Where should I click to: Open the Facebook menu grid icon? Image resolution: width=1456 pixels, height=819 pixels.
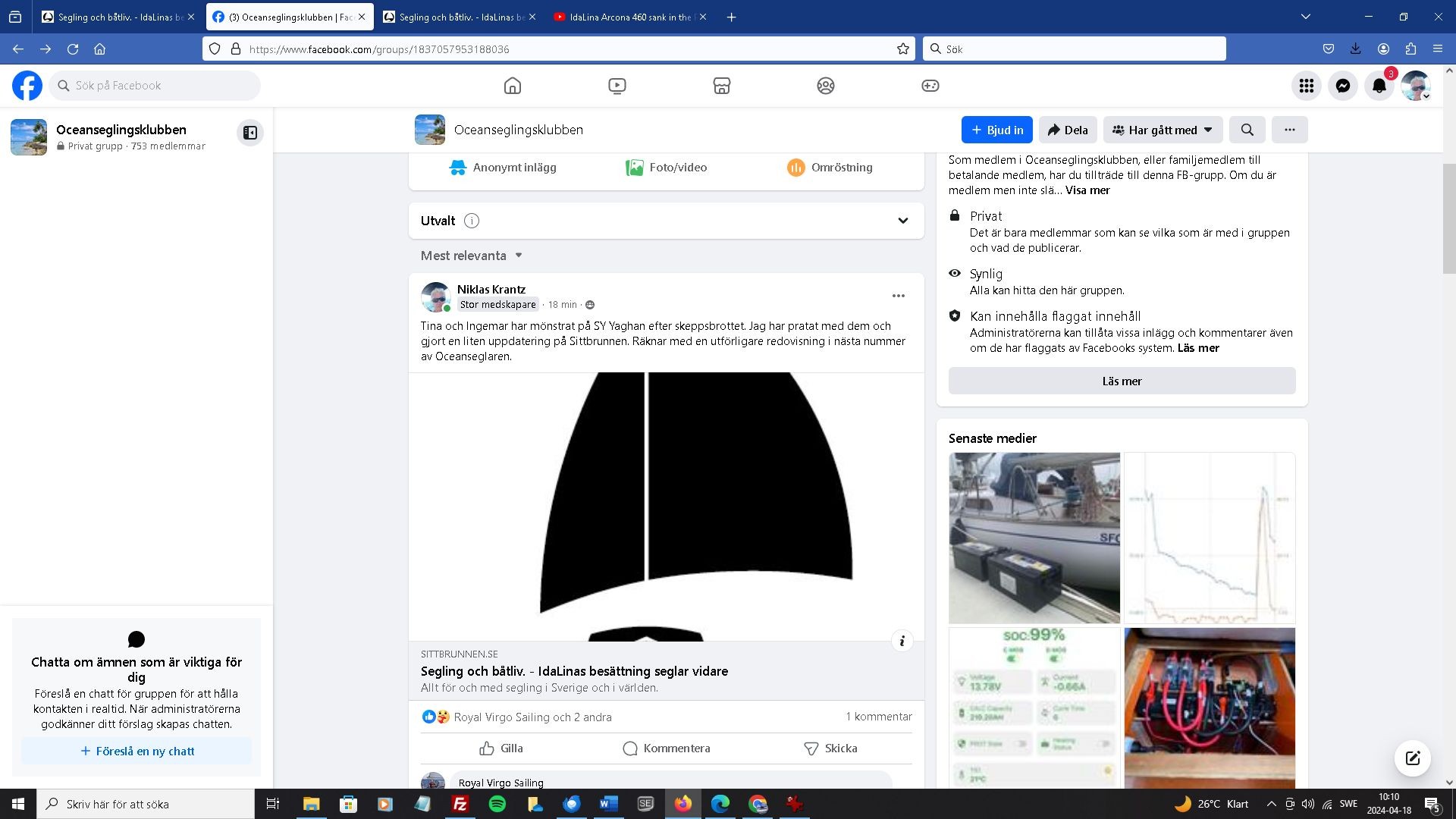pos(1306,86)
